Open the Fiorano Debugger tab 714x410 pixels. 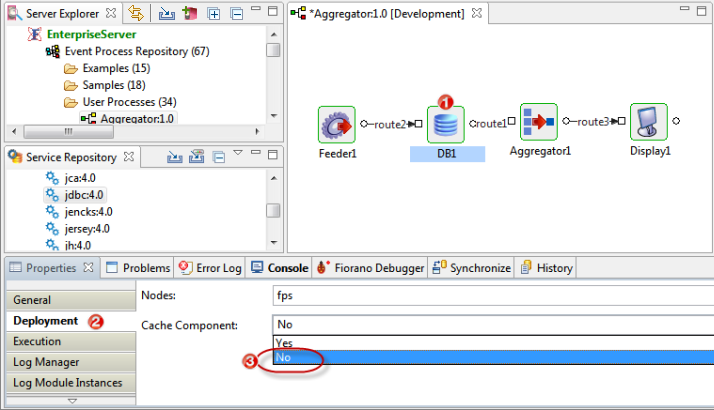pos(371,268)
